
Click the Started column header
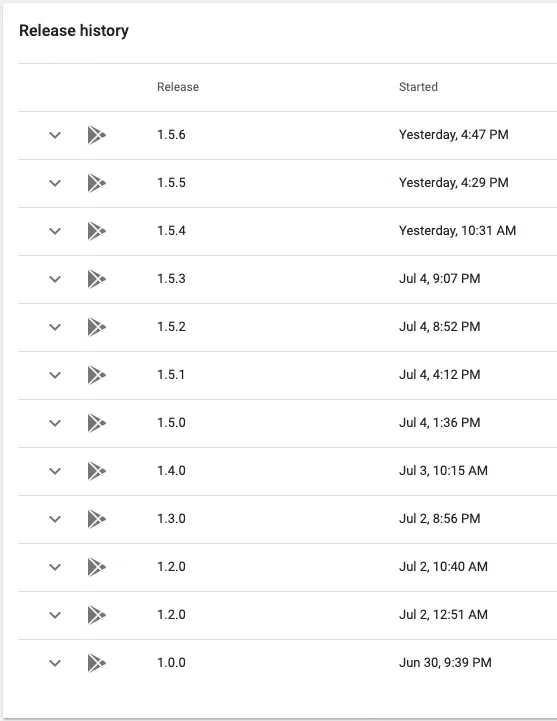pyautogui.click(x=418, y=87)
